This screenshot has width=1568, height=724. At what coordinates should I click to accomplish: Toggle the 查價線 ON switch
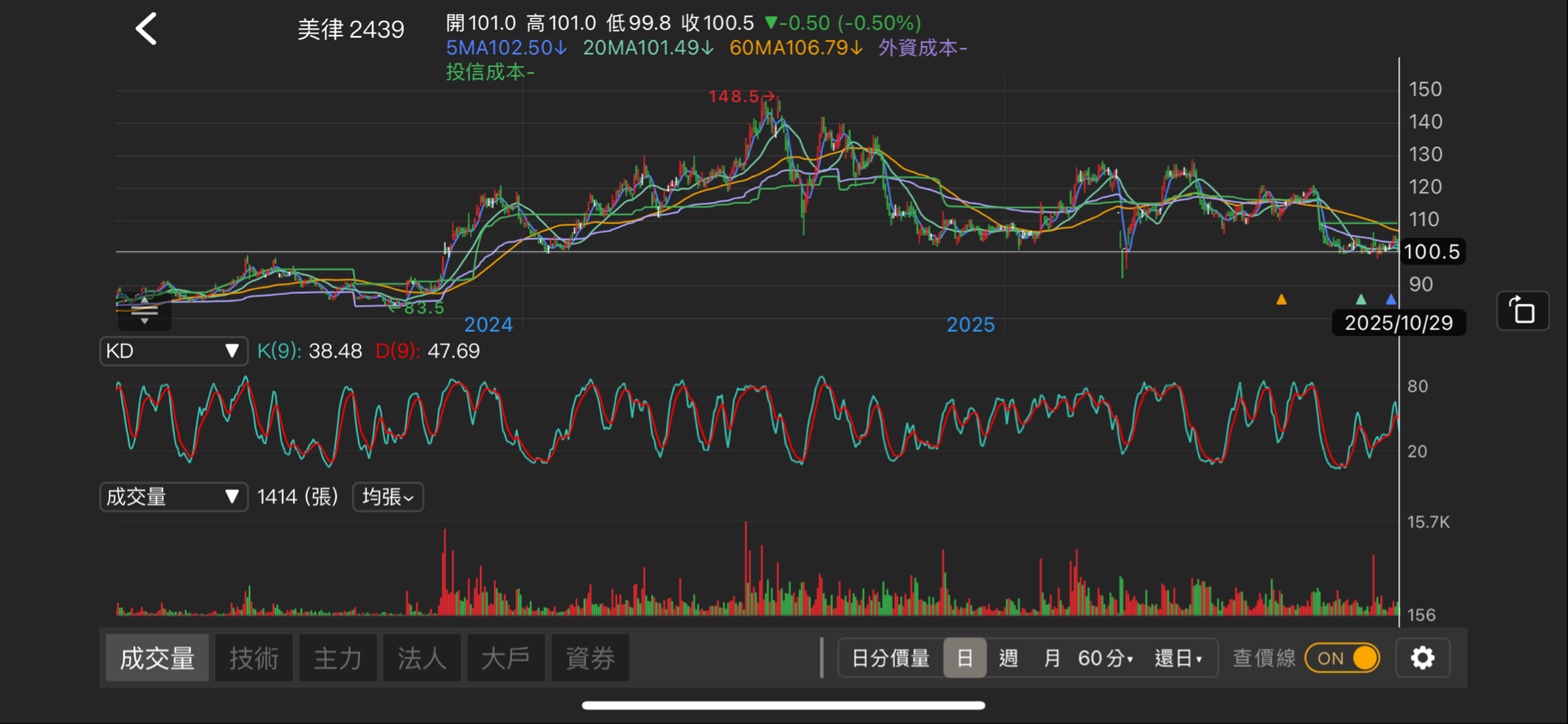[1343, 658]
